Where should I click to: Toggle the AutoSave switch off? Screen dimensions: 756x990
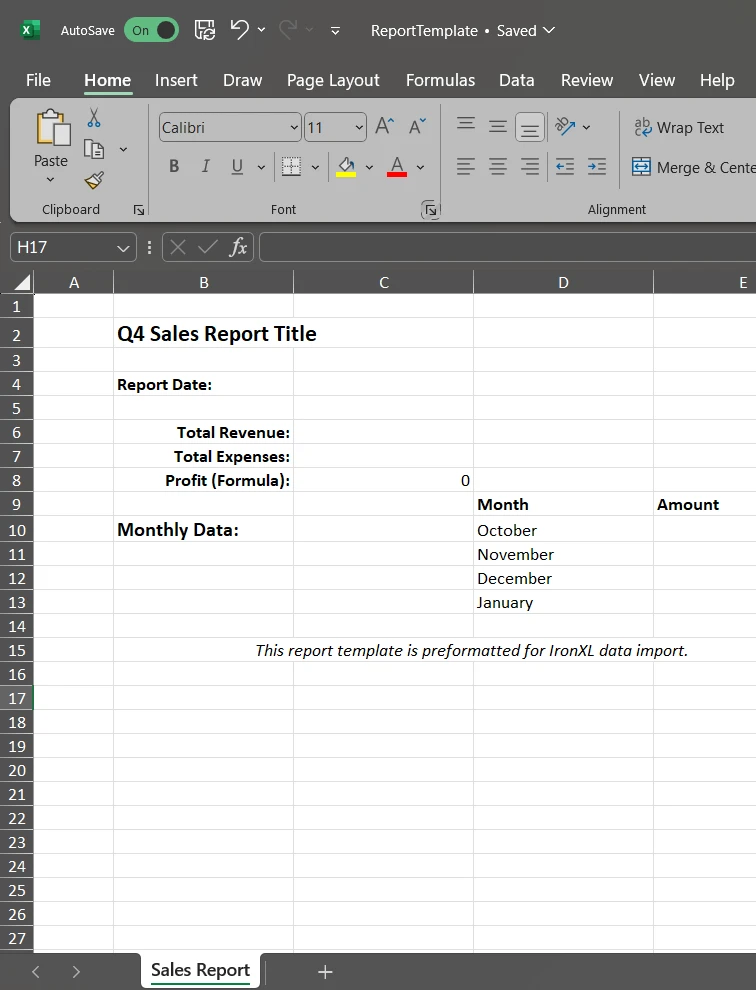tap(151, 30)
